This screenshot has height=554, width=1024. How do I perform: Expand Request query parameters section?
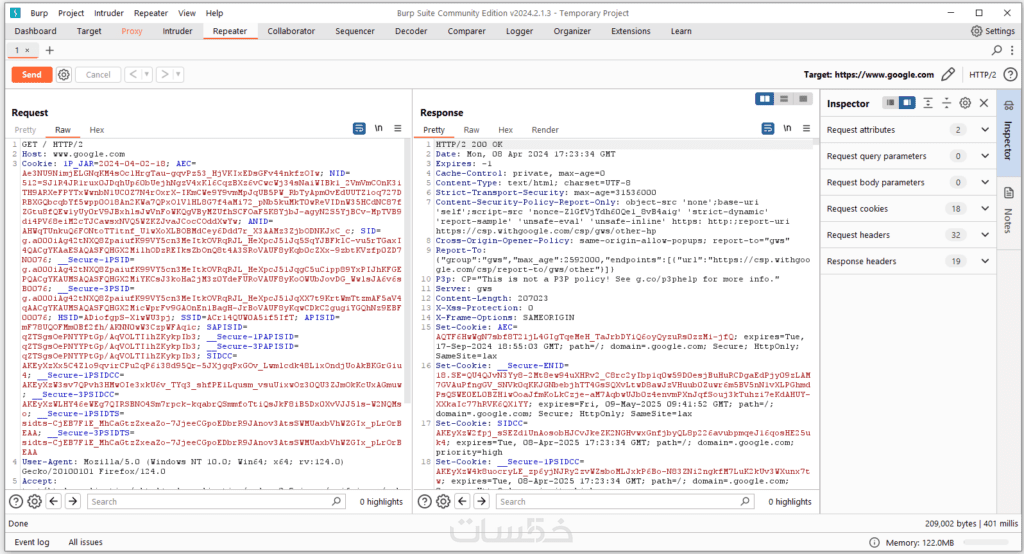click(x=908, y=156)
